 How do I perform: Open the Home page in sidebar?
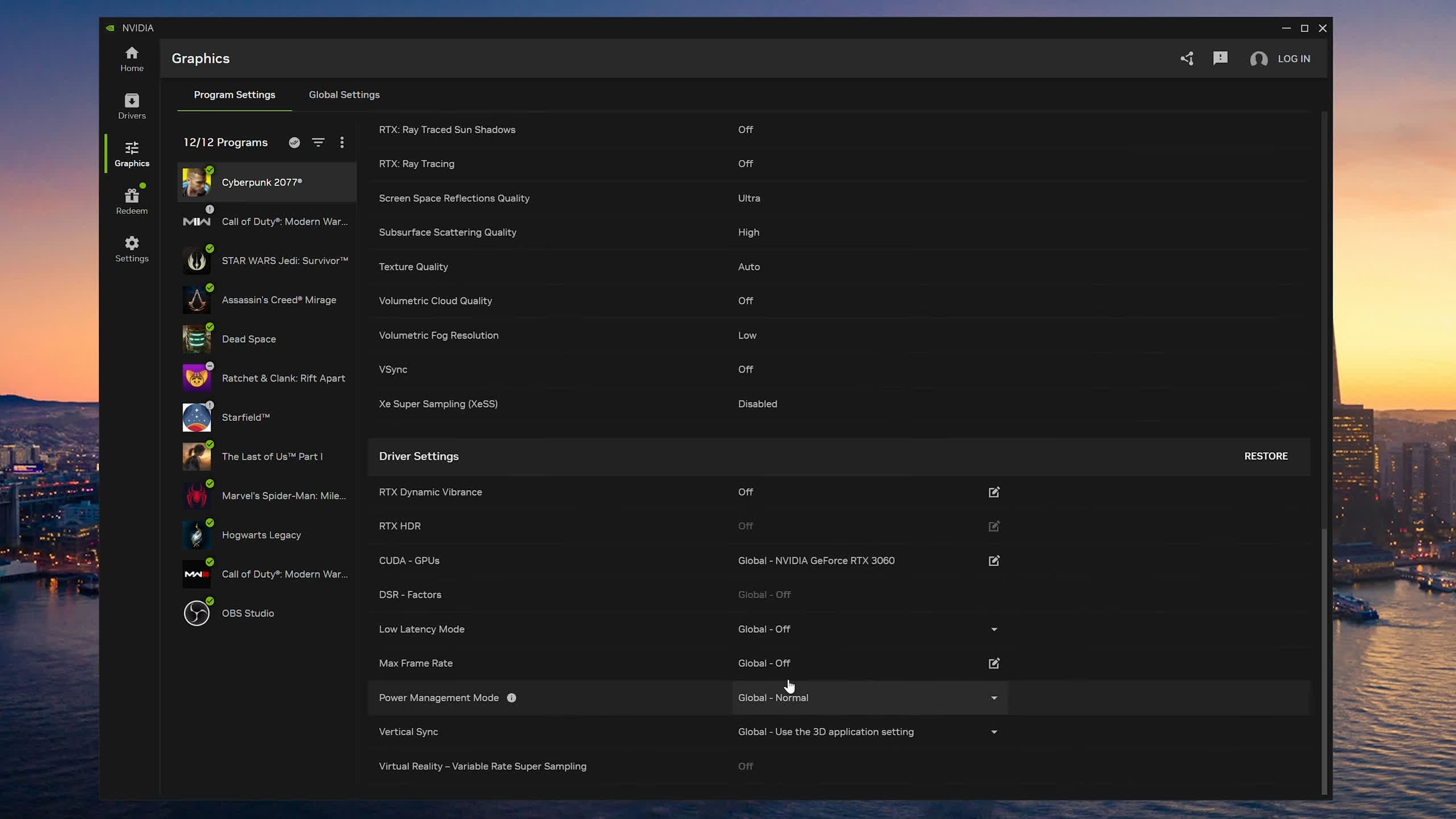131,59
